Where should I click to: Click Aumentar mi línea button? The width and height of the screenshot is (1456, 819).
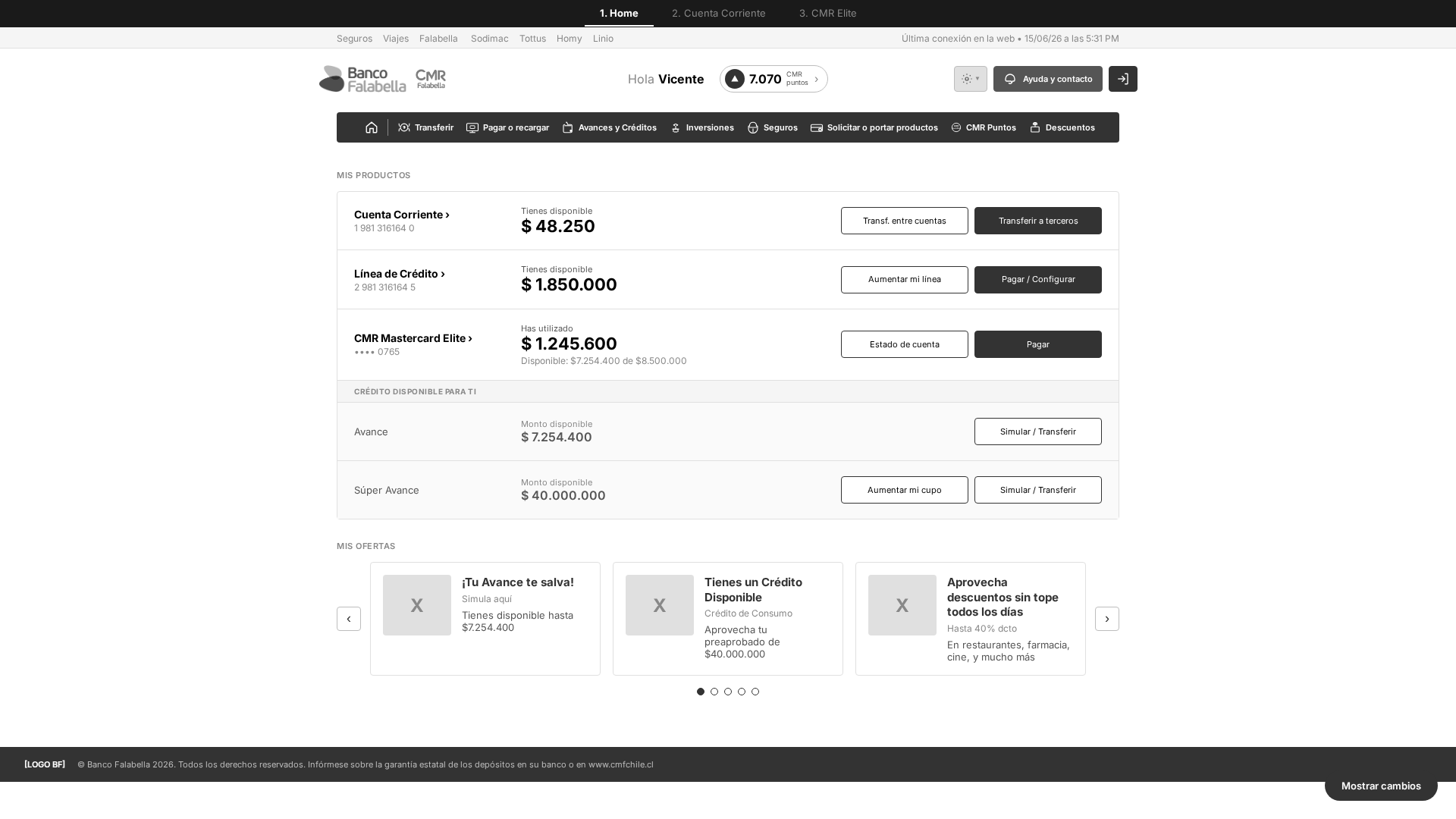905,280
